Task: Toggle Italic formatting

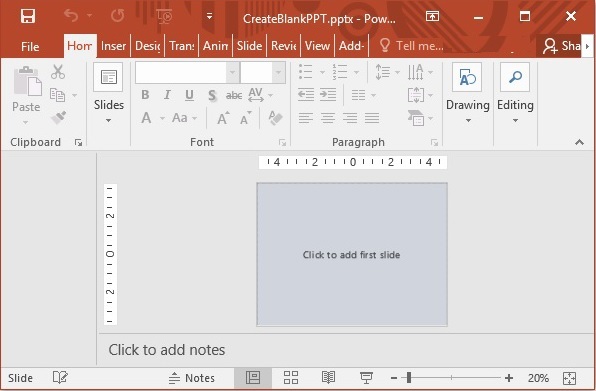Action: 167,95
